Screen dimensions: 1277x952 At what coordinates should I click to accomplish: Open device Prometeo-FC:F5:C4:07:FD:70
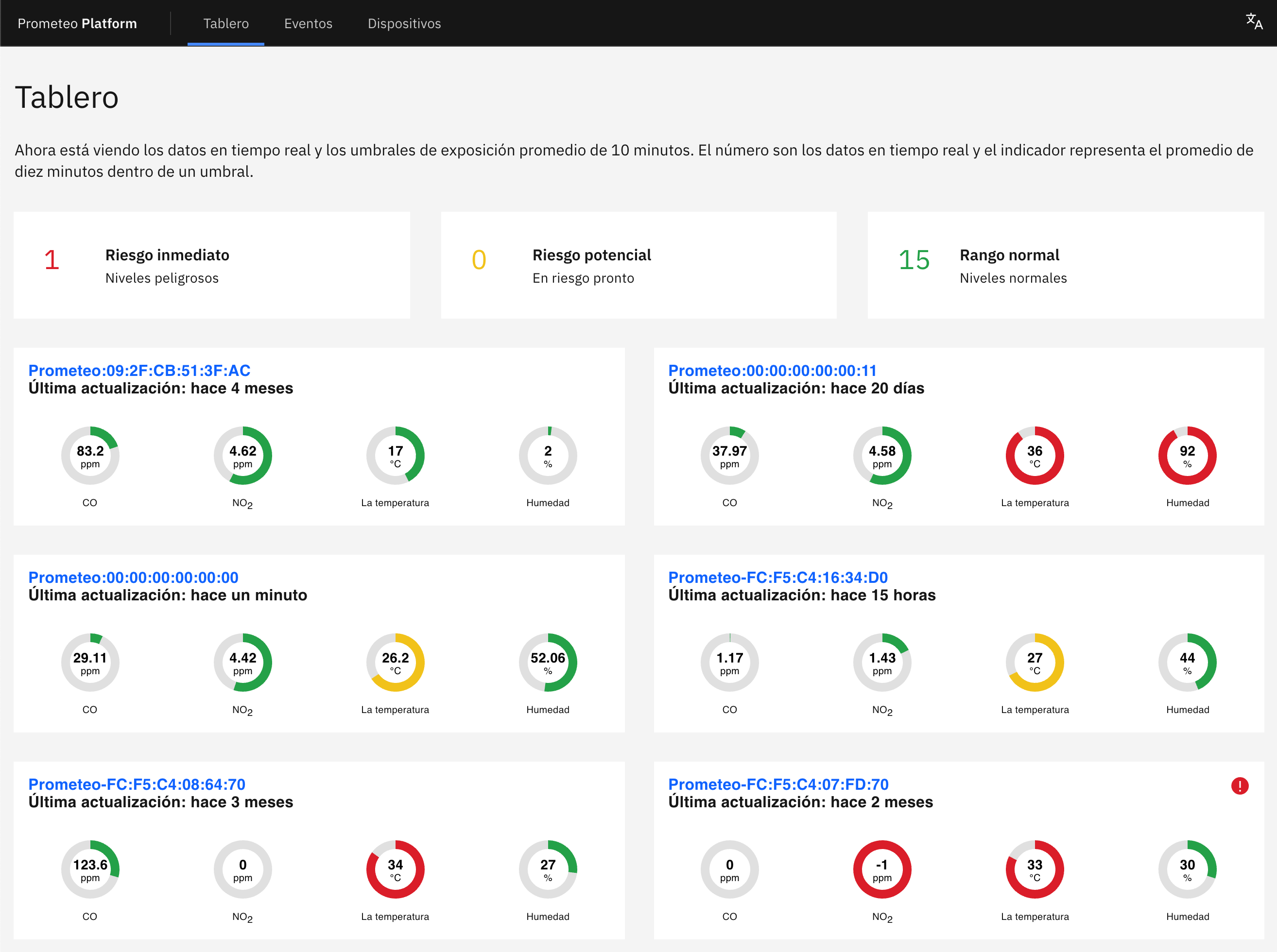[778, 784]
